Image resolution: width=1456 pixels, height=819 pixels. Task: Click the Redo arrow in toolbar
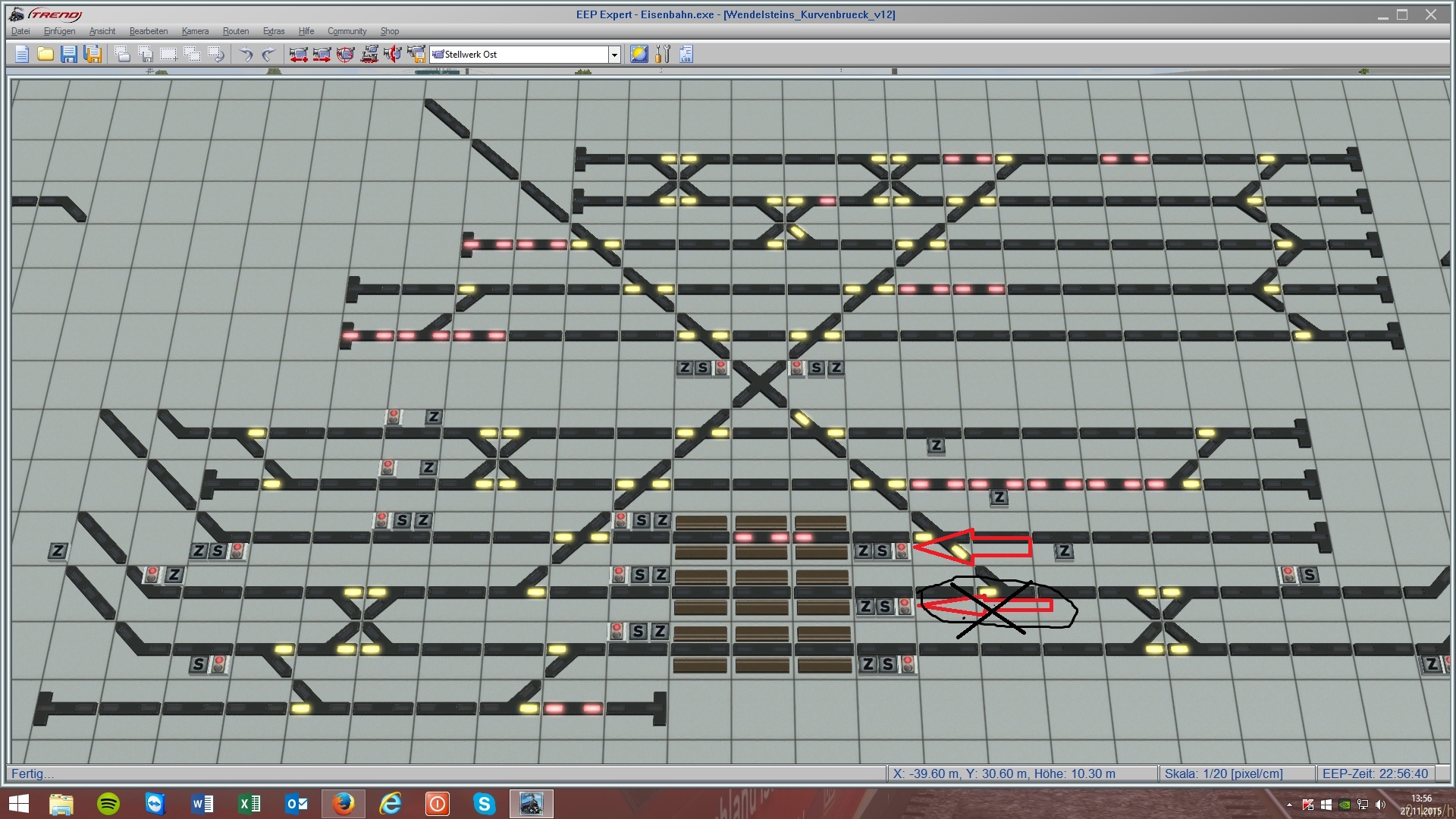268,54
